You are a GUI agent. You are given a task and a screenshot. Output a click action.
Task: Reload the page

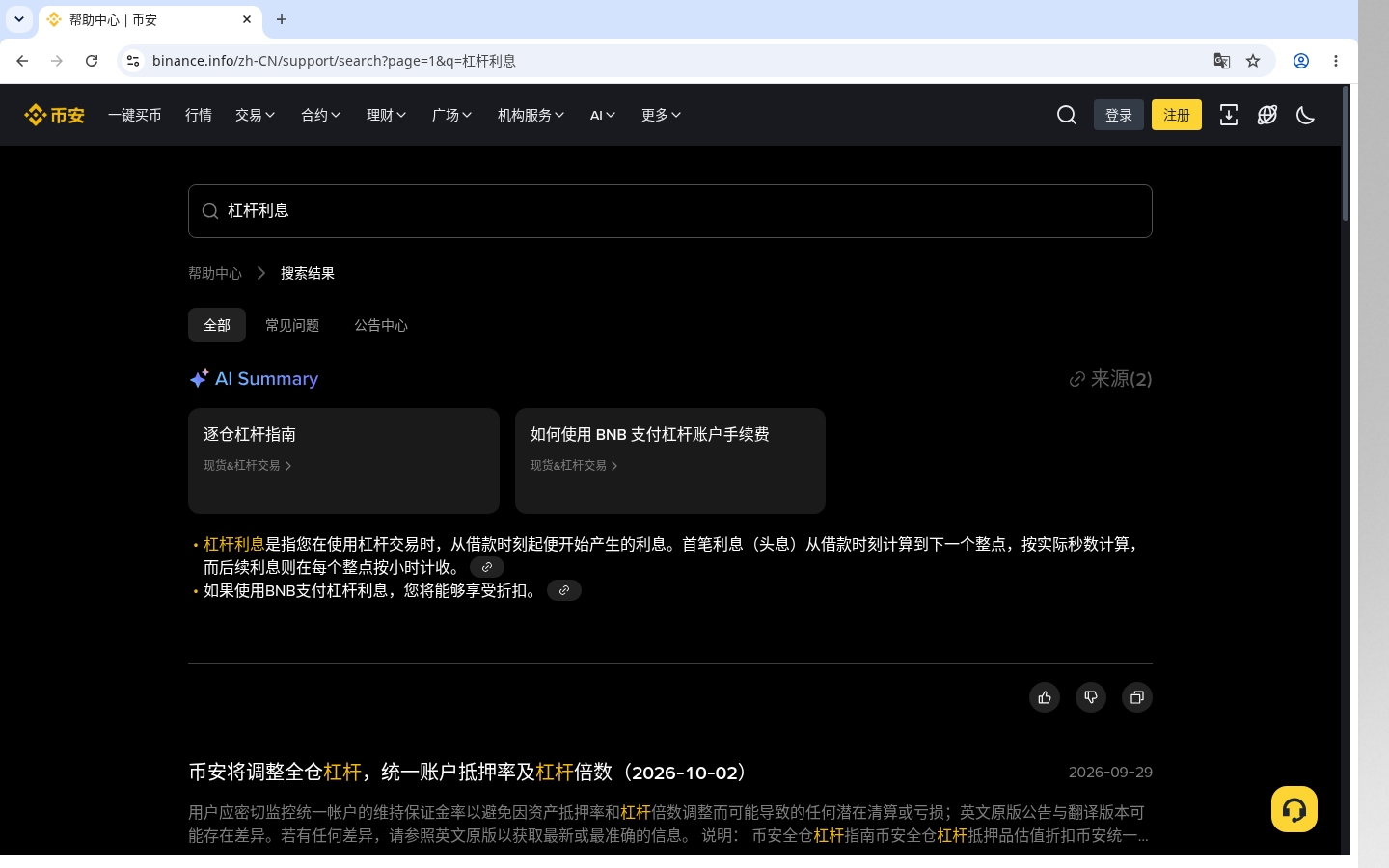click(92, 61)
